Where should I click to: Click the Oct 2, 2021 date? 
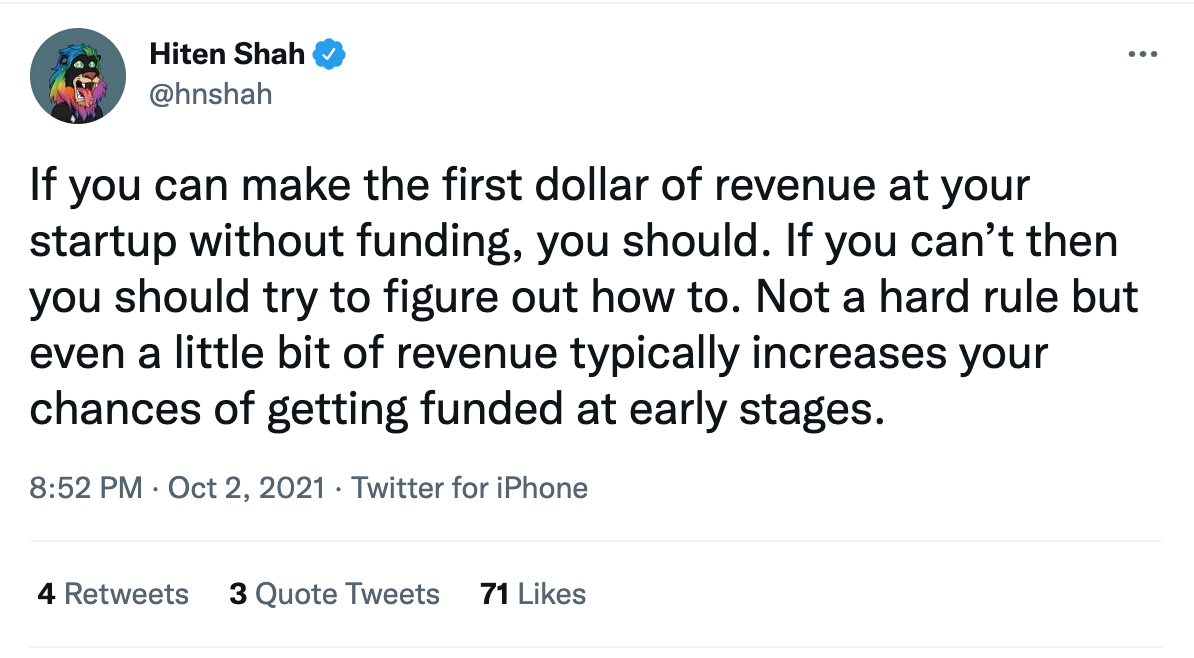pos(246,487)
